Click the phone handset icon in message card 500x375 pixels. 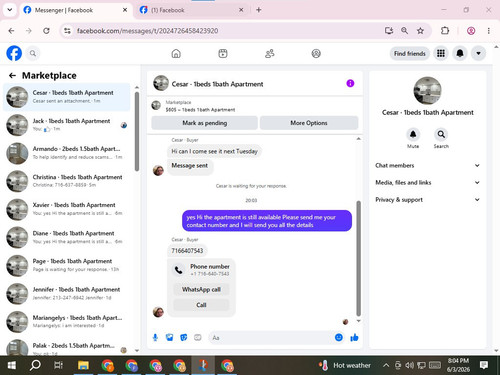179,270
